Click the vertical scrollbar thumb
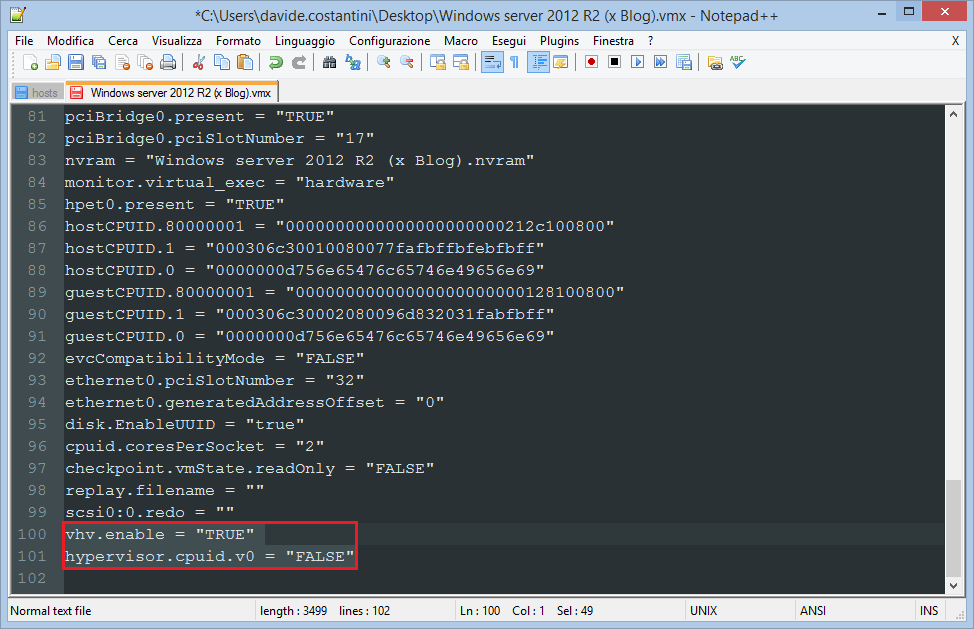 coord(954,528)
